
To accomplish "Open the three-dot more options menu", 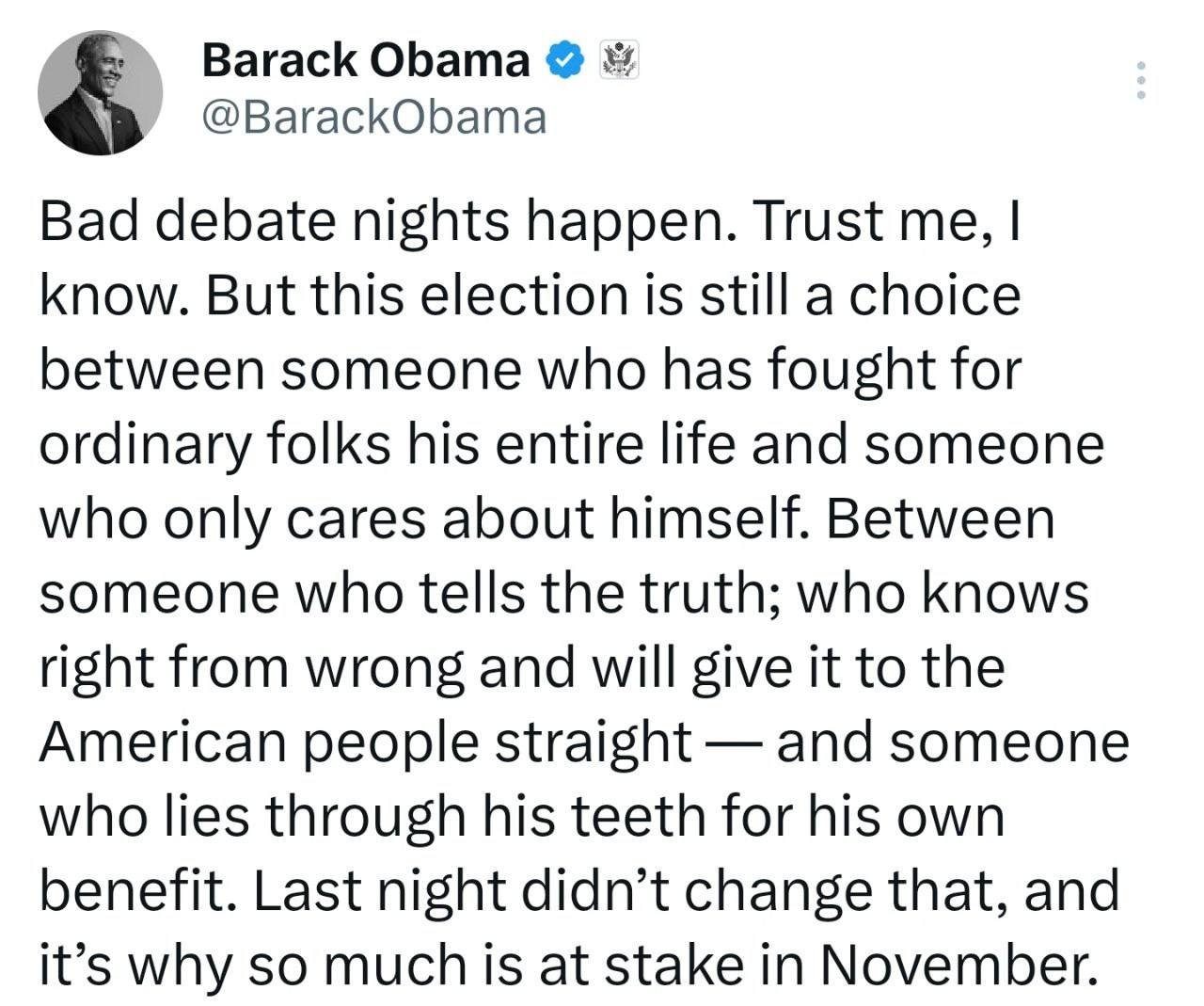I will [x=1141, y=81].
